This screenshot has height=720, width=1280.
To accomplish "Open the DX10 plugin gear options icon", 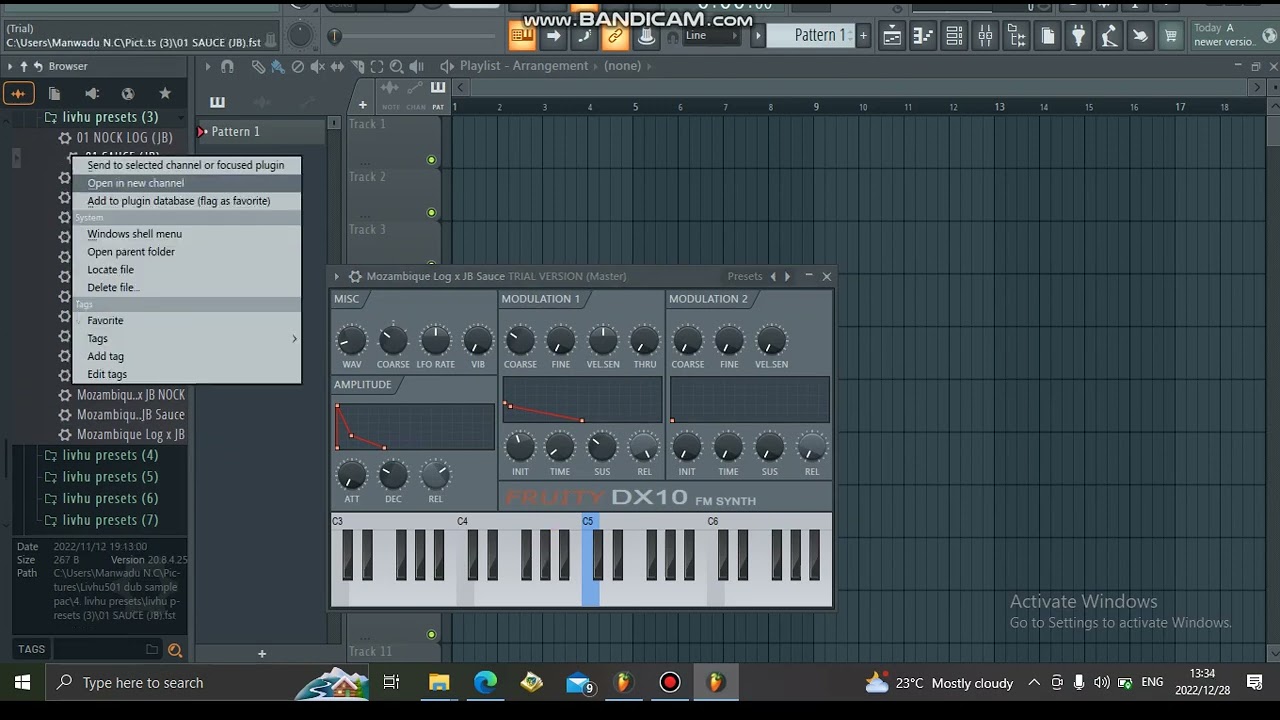I will 354,276.
